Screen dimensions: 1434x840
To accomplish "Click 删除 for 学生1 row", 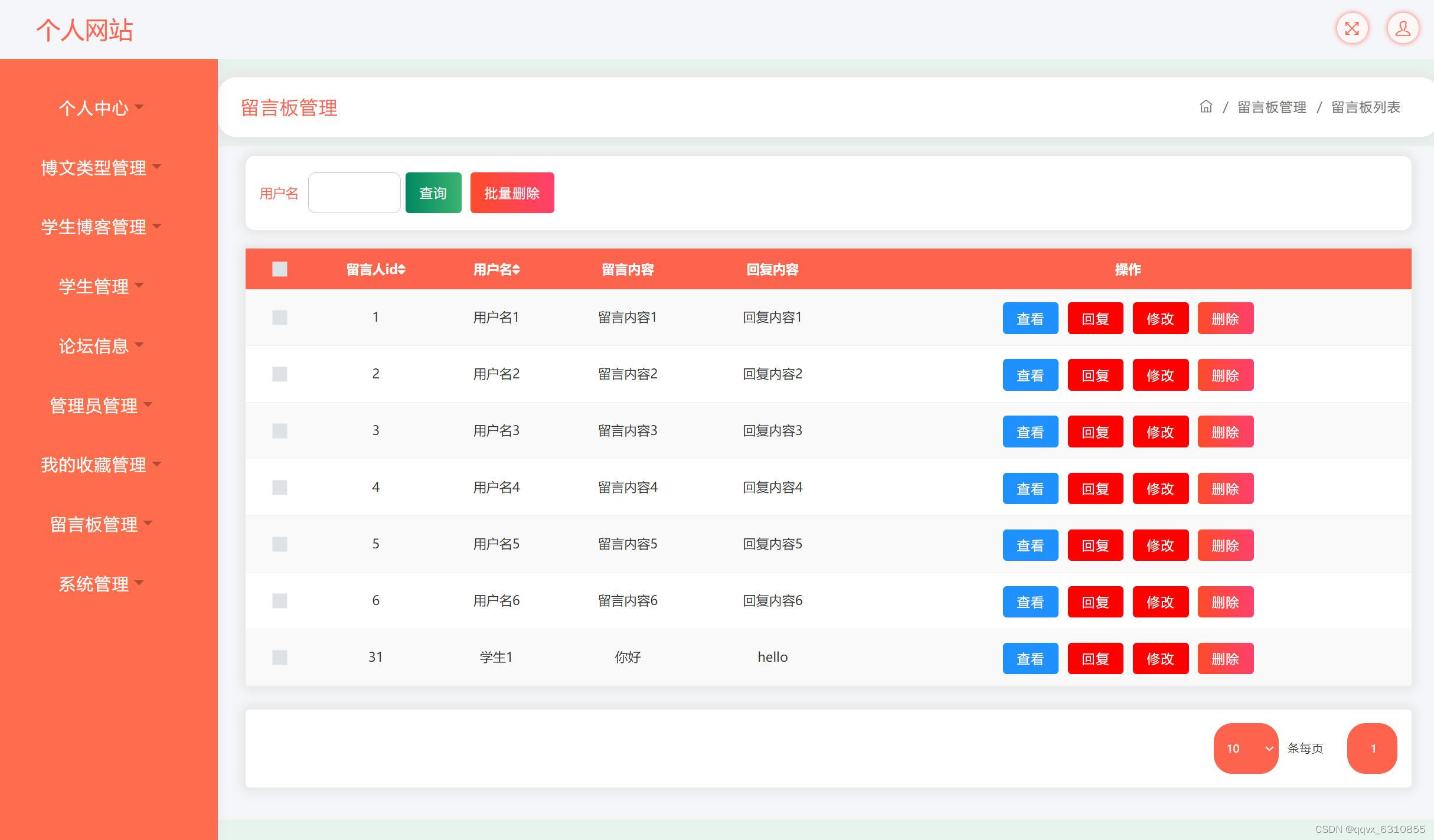I will pos(1225,659).
